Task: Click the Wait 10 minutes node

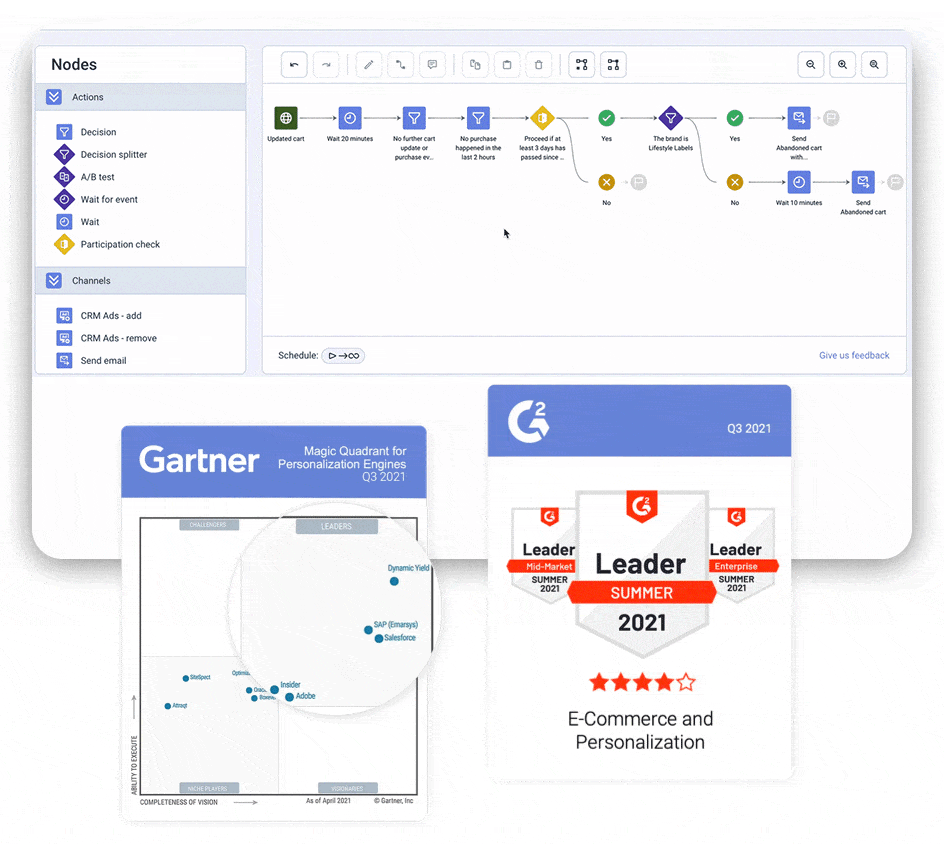Action: point(799,182)
